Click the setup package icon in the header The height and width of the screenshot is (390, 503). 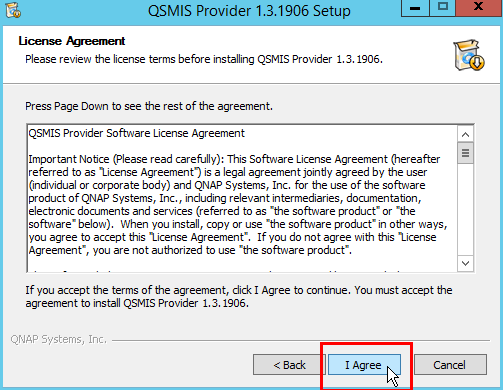click(468, 55)
